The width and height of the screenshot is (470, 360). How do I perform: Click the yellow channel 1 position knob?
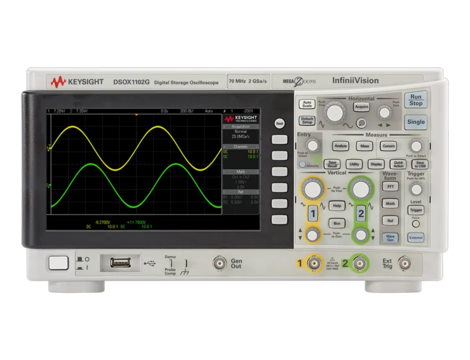313,235
